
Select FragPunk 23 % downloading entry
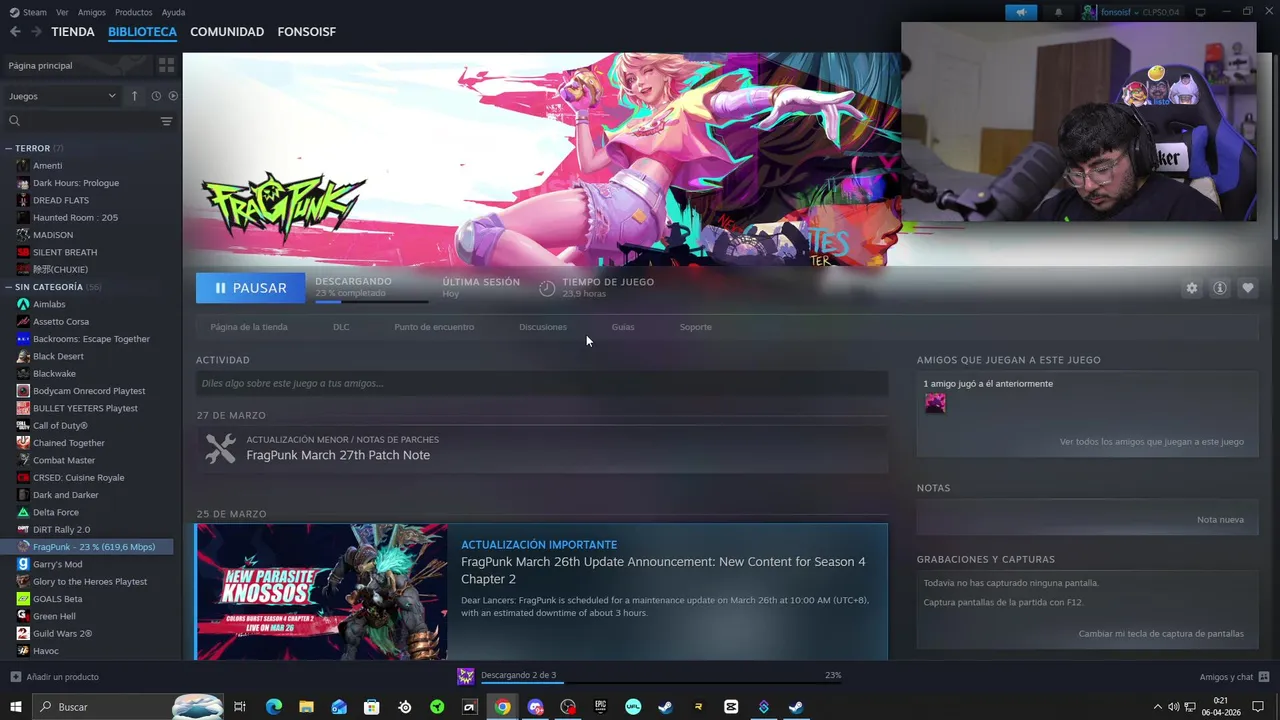click(86, 547)
